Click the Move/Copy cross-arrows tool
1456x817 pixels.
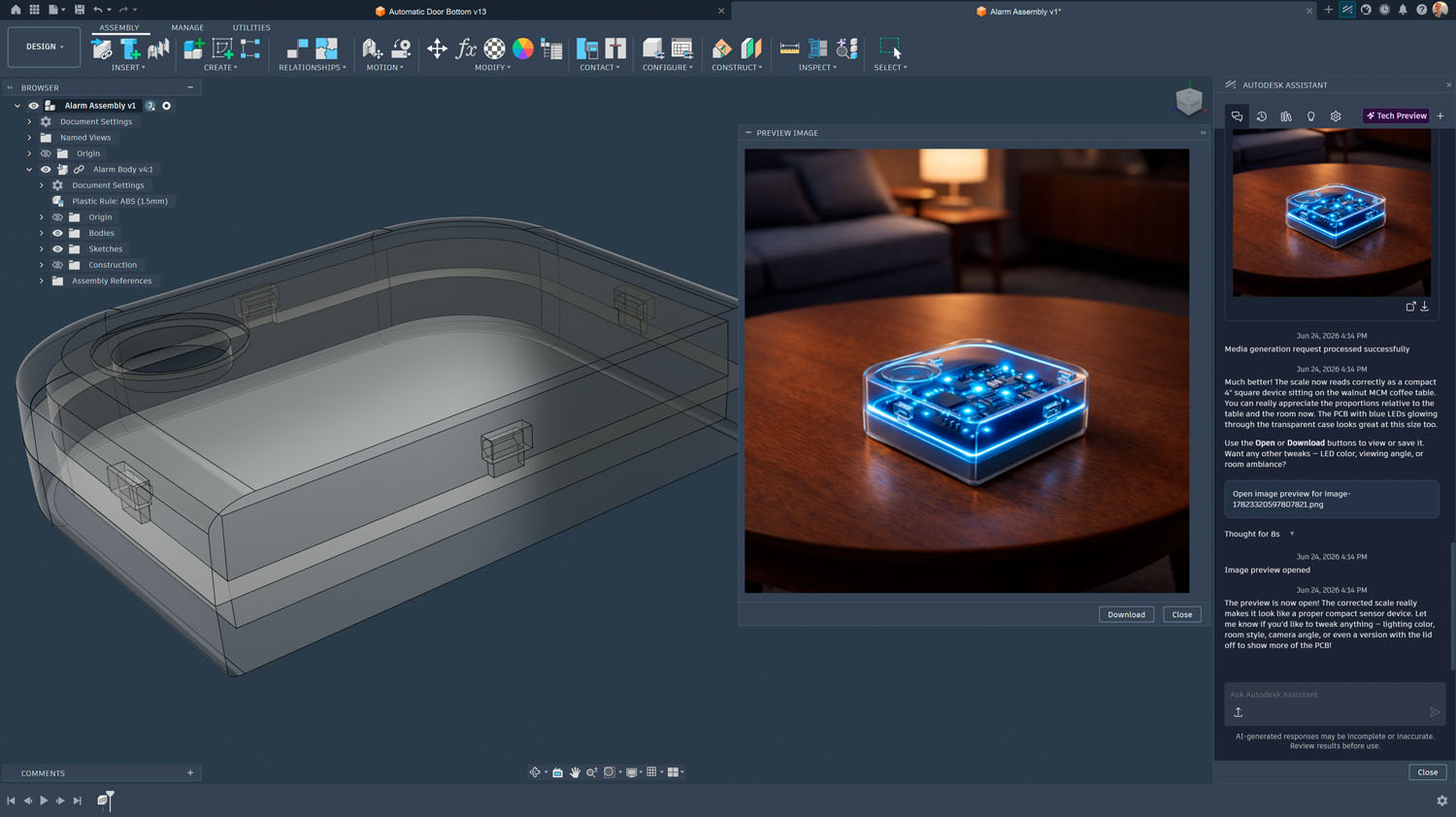pyautogui.click(x=437, y=49)
